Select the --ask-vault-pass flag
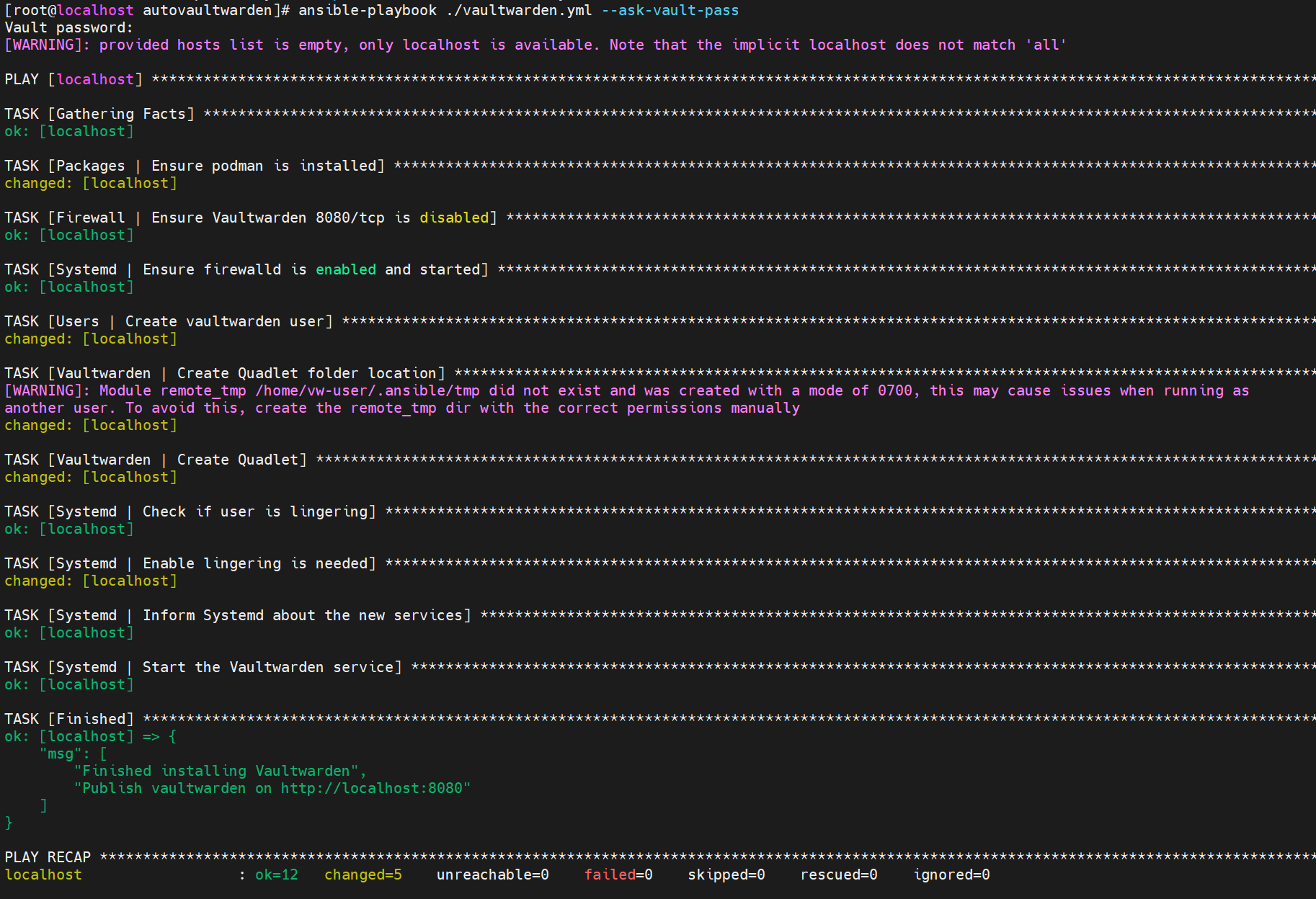 [x=670, y=10]
